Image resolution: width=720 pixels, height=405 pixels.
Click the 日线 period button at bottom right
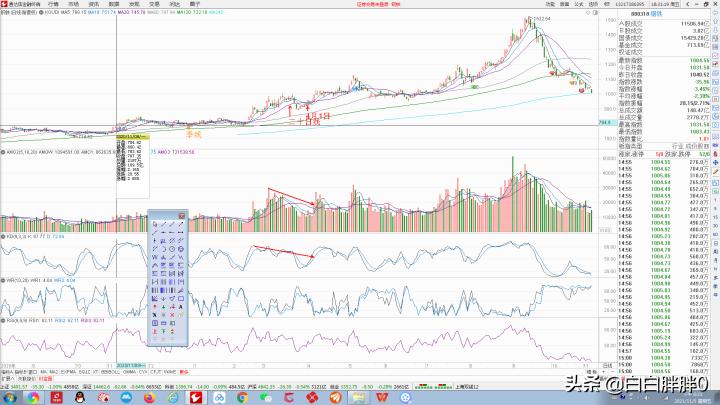pos(607,366)
